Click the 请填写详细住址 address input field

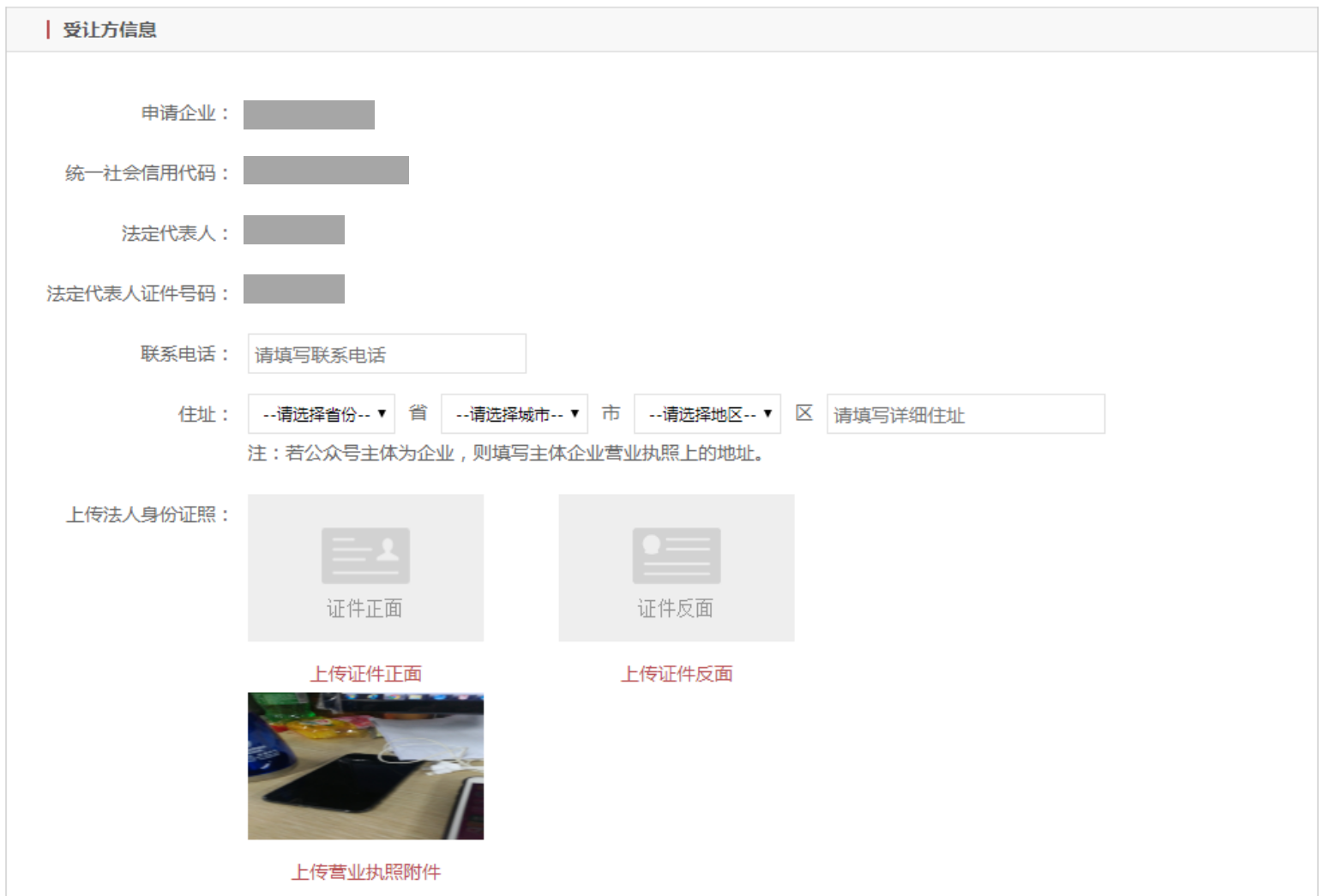(x=966, y=414)
